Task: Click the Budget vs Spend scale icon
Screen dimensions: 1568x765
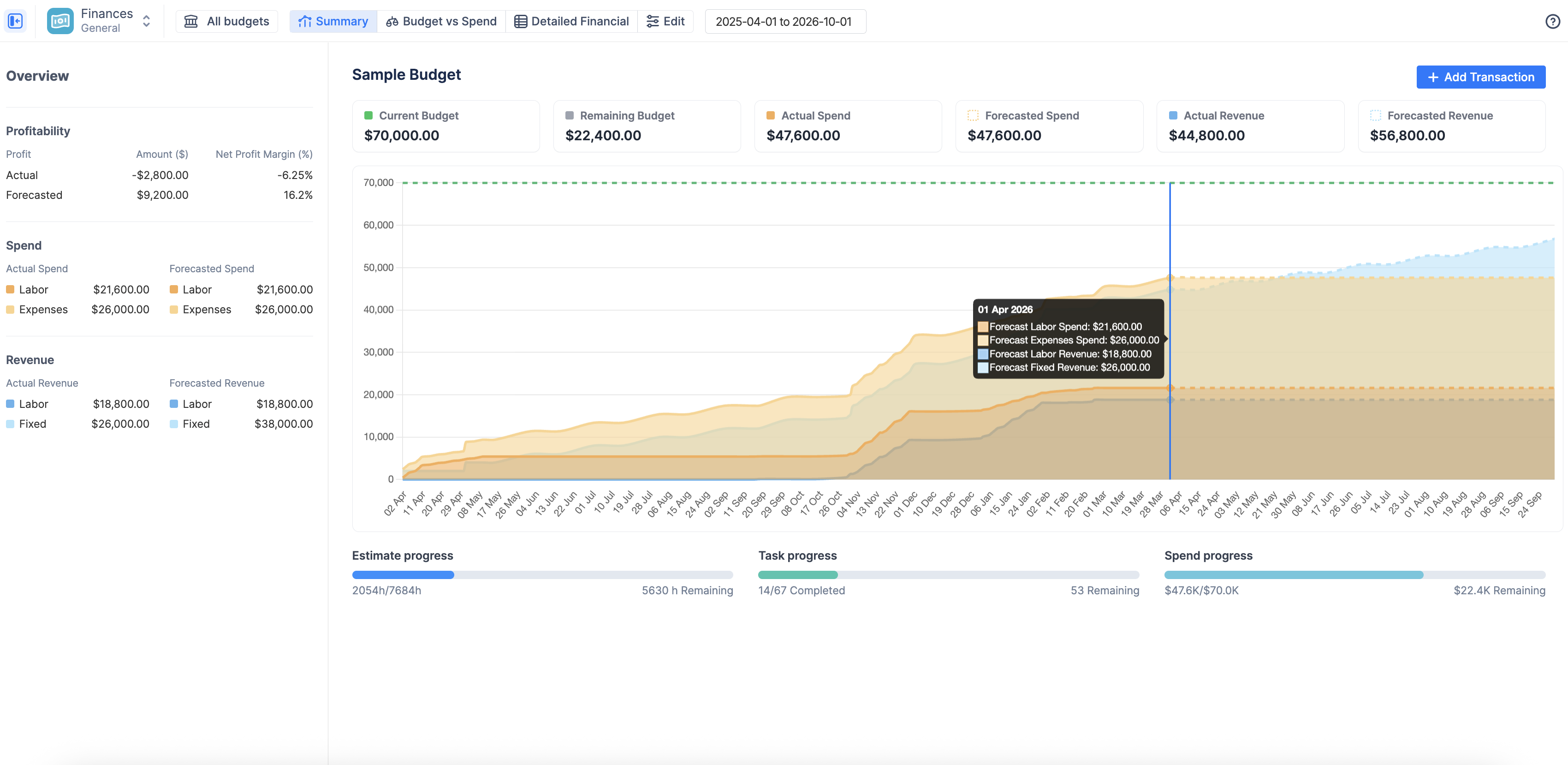Action: click(x=392, y=21)
